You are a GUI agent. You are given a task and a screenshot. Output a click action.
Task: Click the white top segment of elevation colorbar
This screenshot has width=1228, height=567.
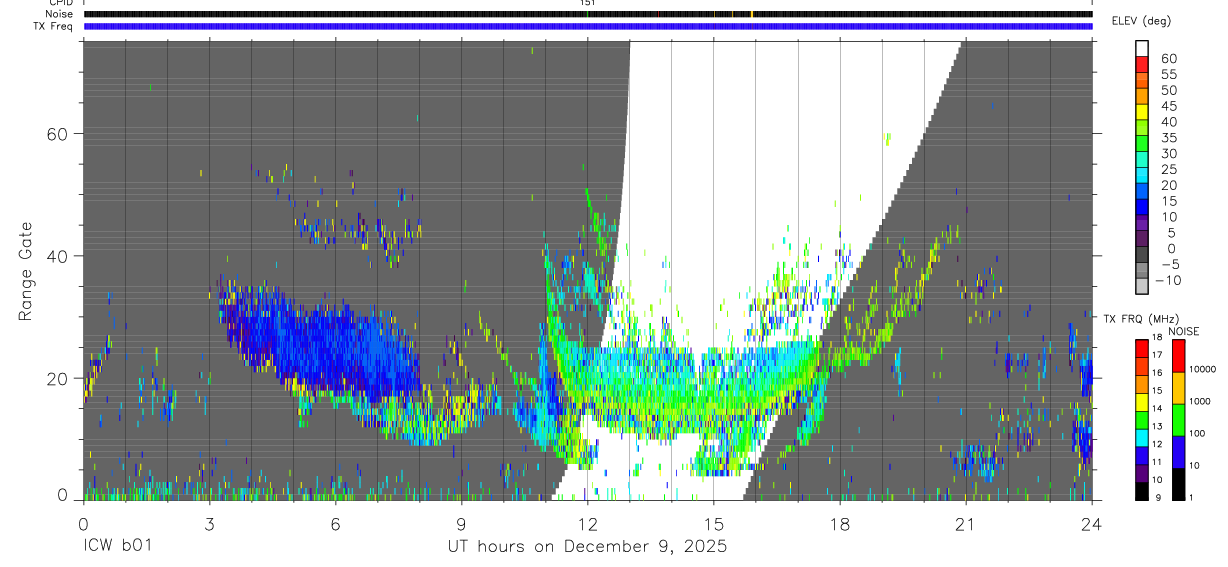tap(1142, 49)
